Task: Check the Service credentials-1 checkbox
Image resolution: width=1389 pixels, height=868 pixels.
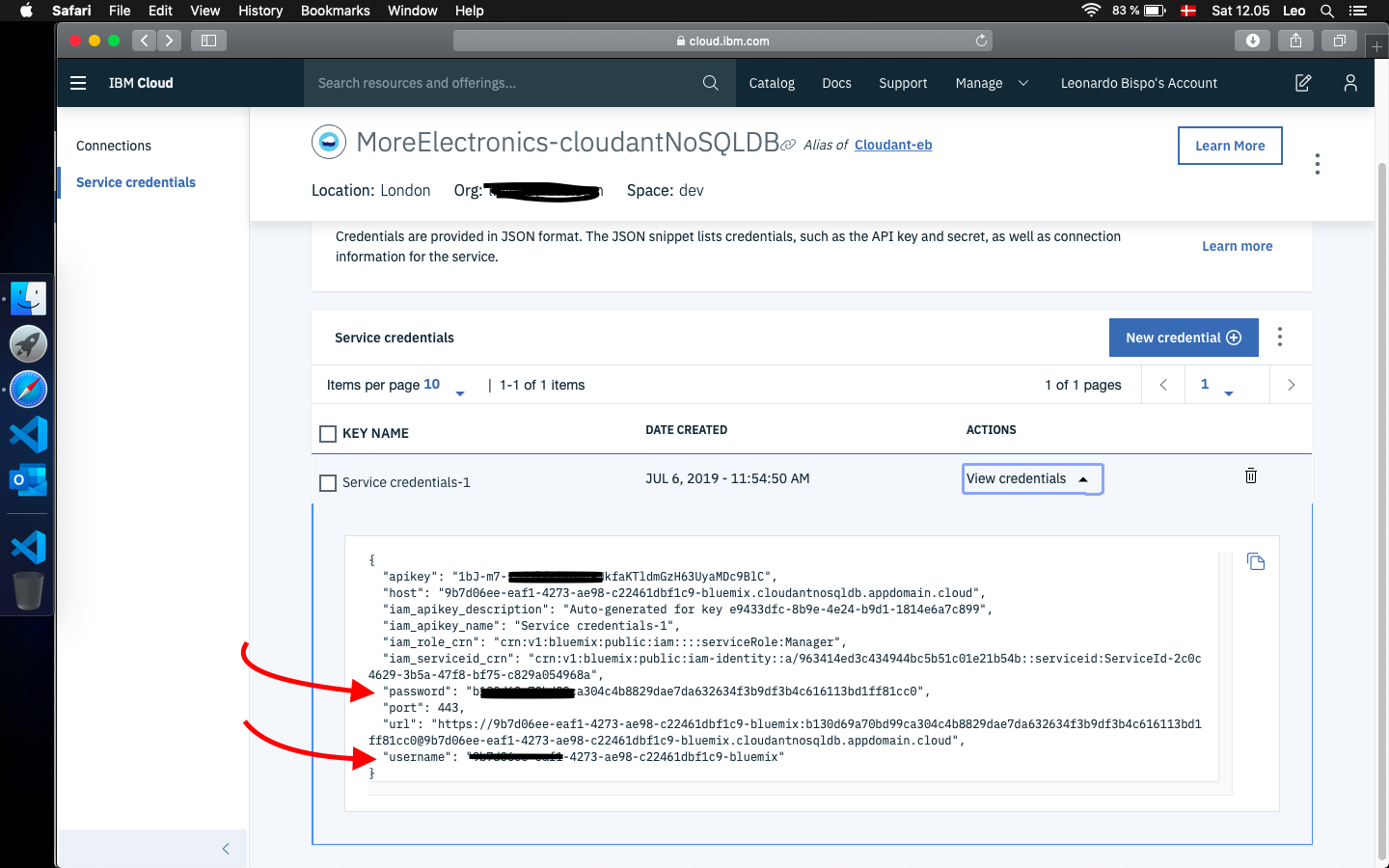Action: pyautogui.click(x=328, y=483)
